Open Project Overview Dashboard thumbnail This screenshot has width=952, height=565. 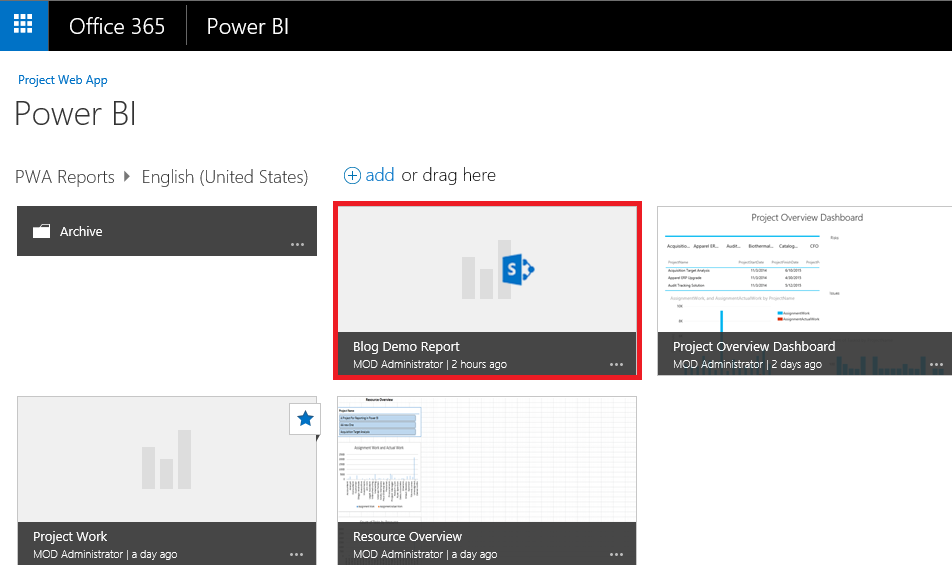click(804, 269)
